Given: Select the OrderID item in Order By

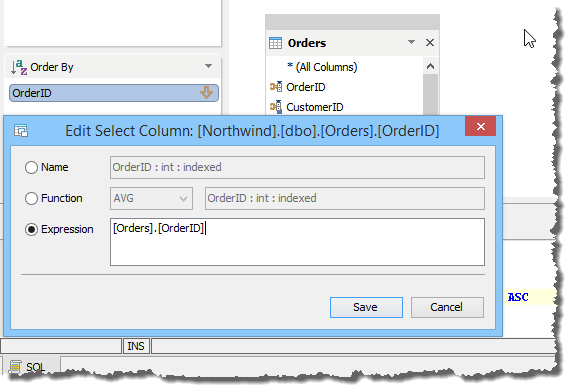Looking at the screenshot, I should tap(114, 93).
